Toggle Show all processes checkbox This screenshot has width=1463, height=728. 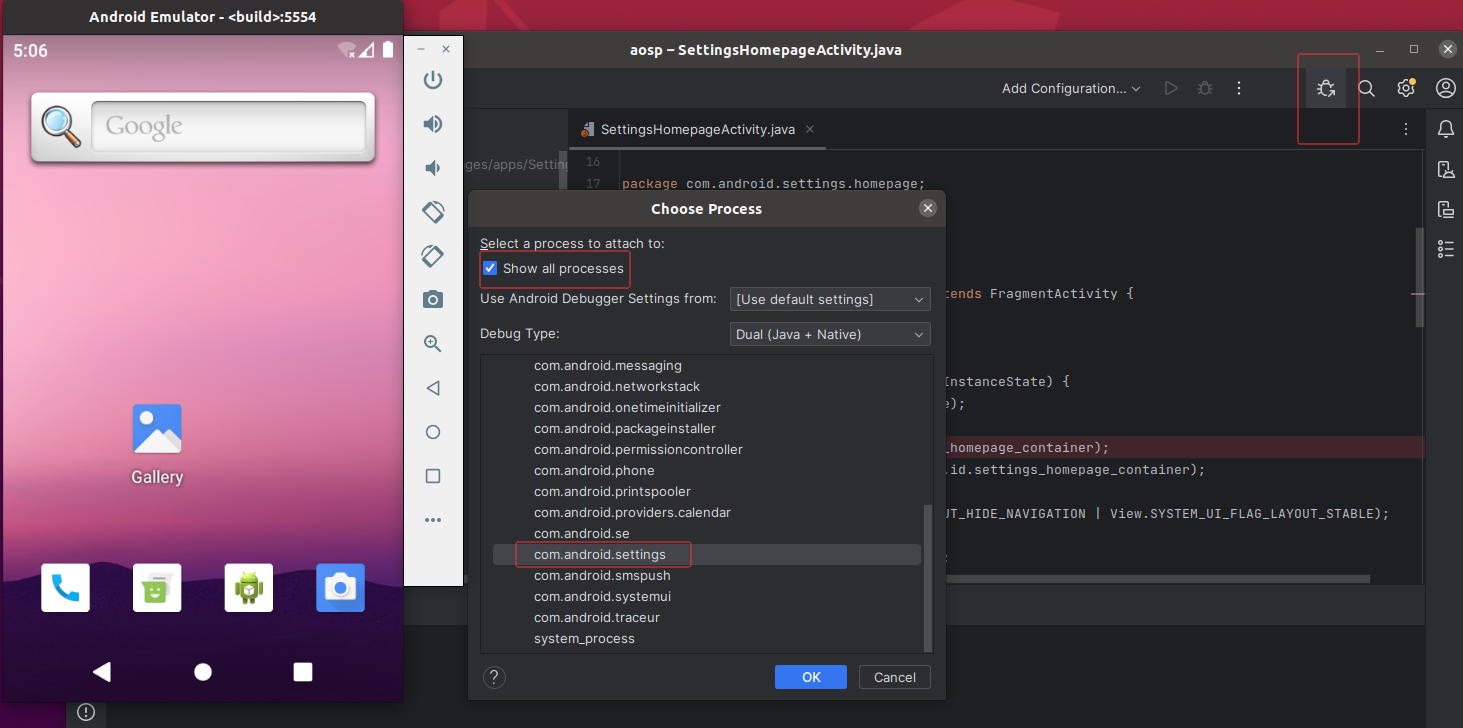click(x=490, y=268)
